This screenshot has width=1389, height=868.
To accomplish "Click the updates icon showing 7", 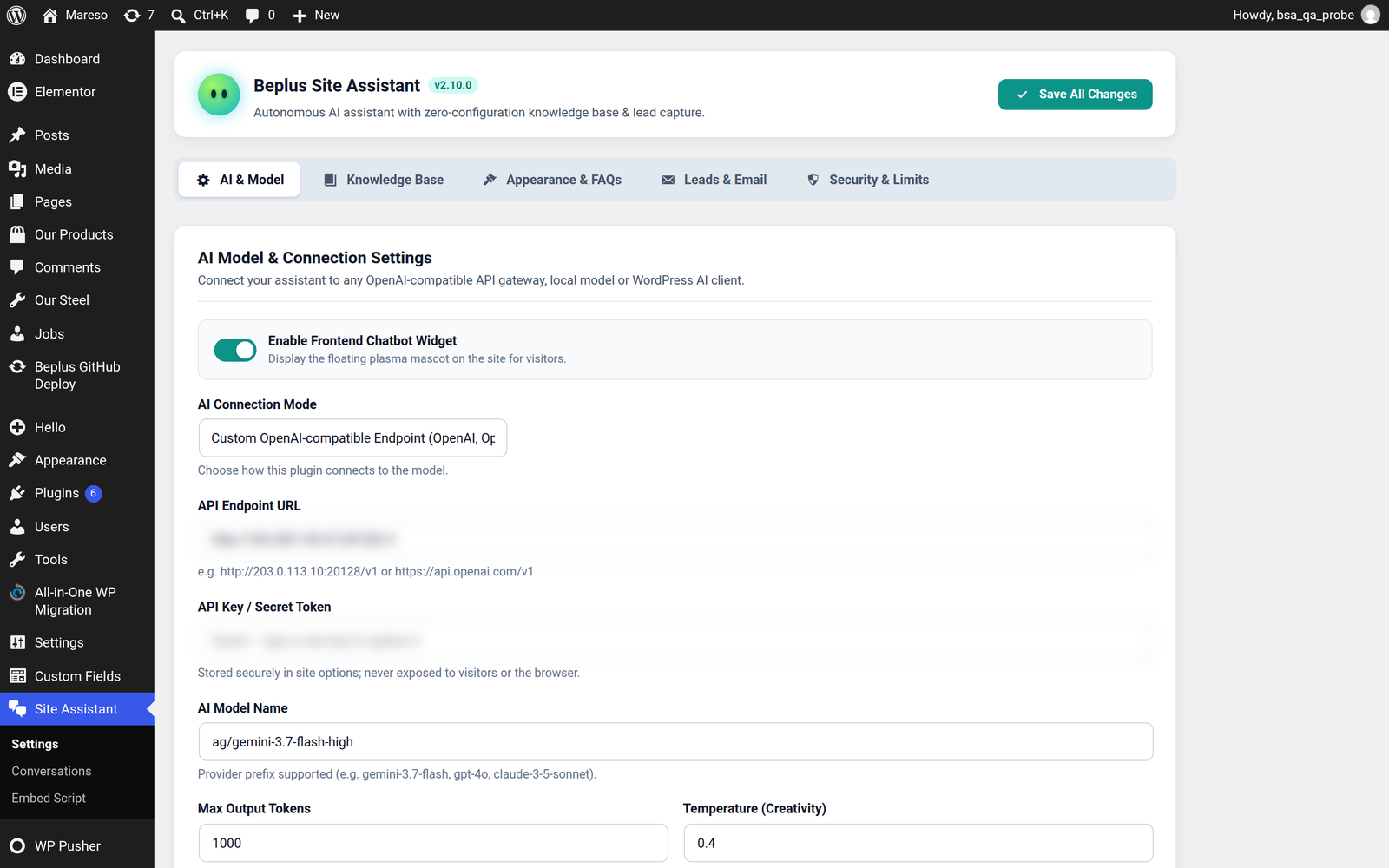I will tap(132, 15).
